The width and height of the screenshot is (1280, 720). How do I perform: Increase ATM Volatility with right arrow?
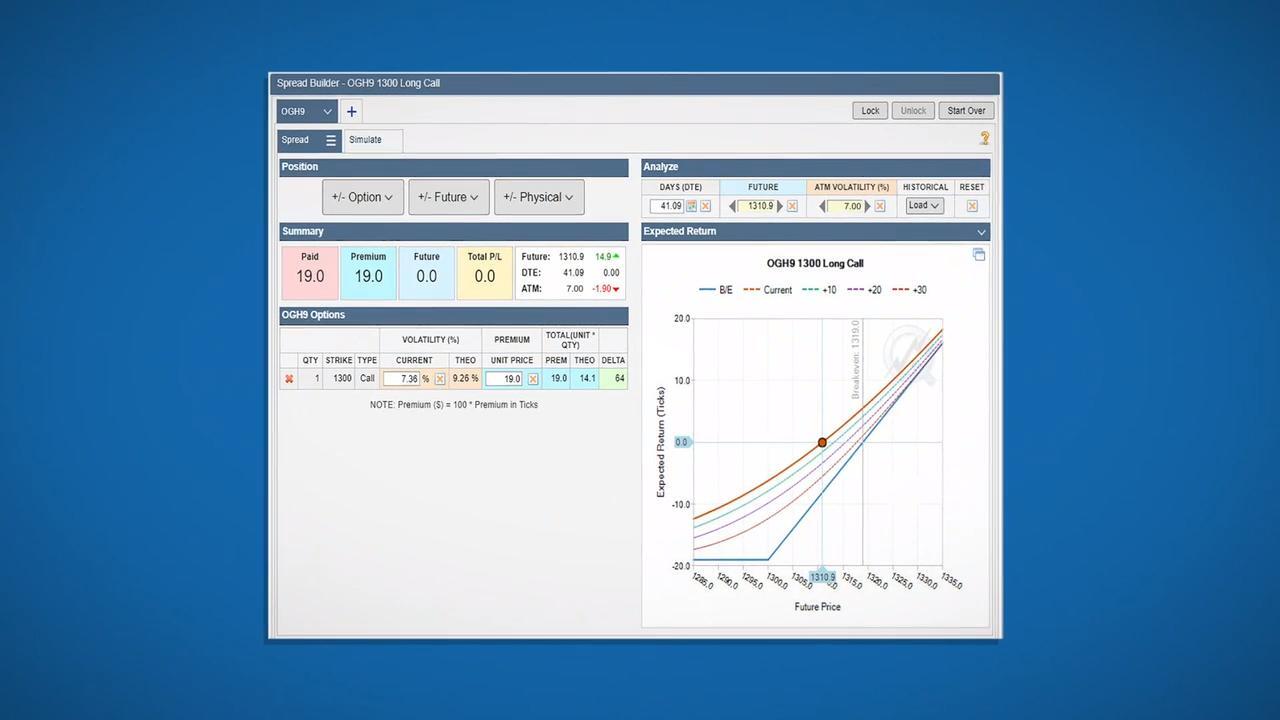pos(867,206)
